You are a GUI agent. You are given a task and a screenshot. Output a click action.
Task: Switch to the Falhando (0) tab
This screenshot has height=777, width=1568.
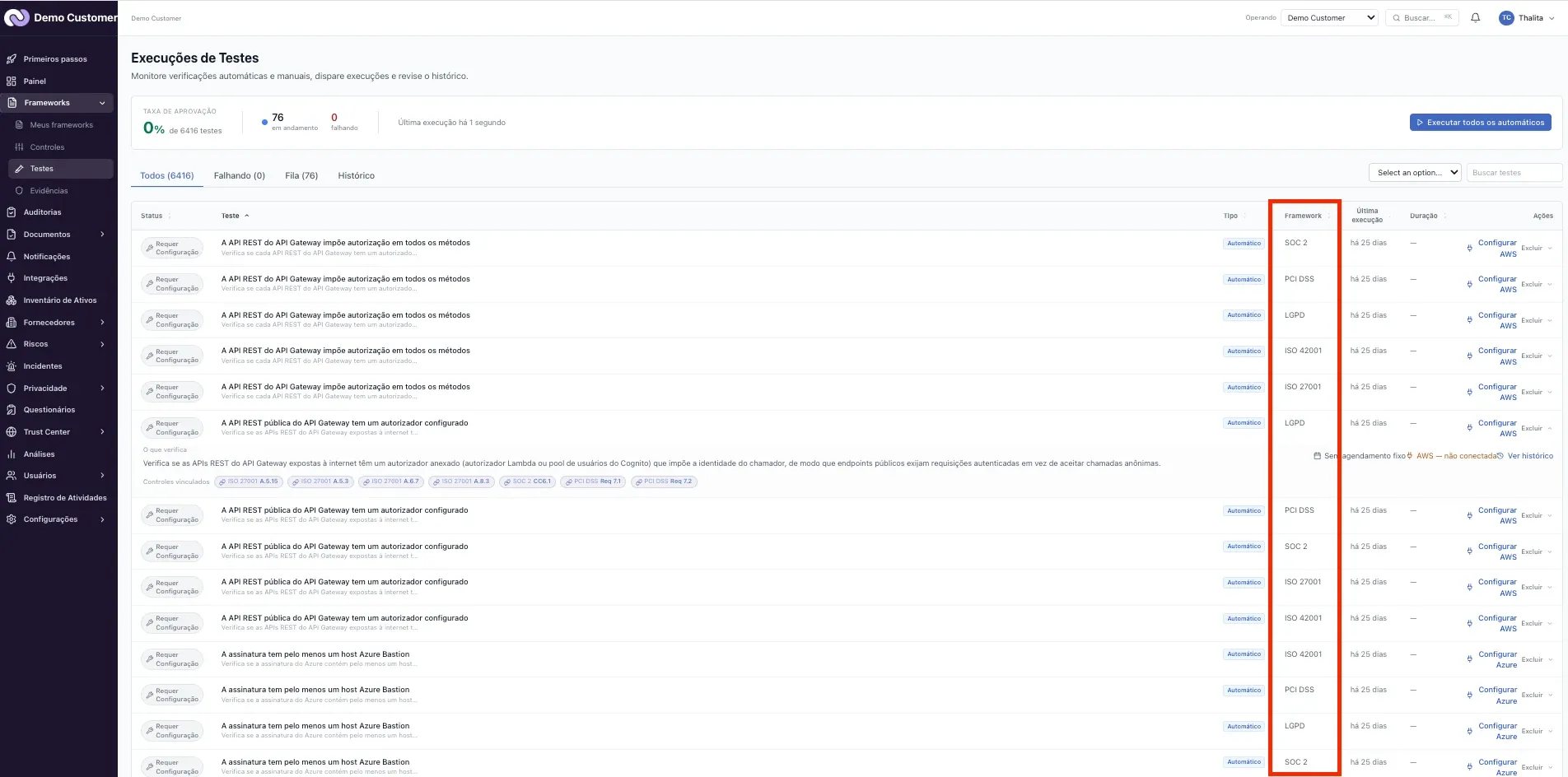click(239, 175)
